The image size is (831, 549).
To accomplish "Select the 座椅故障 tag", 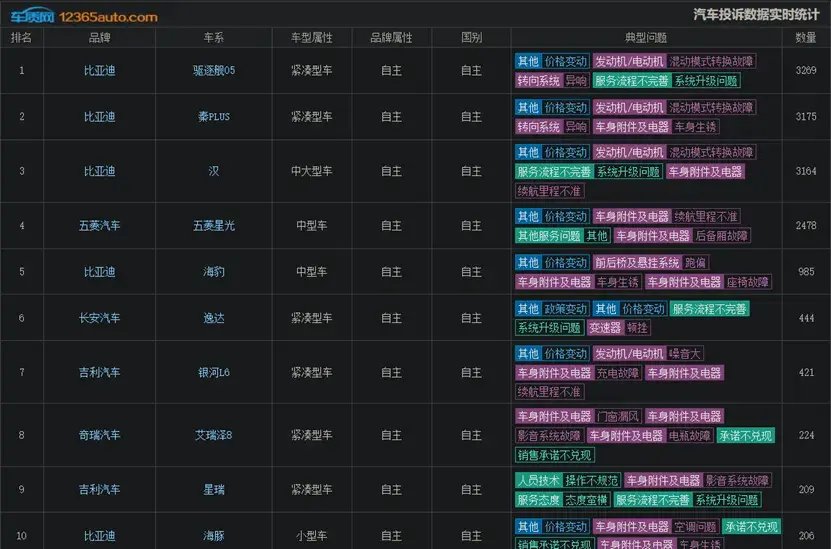I will click(x=748, y=282).
